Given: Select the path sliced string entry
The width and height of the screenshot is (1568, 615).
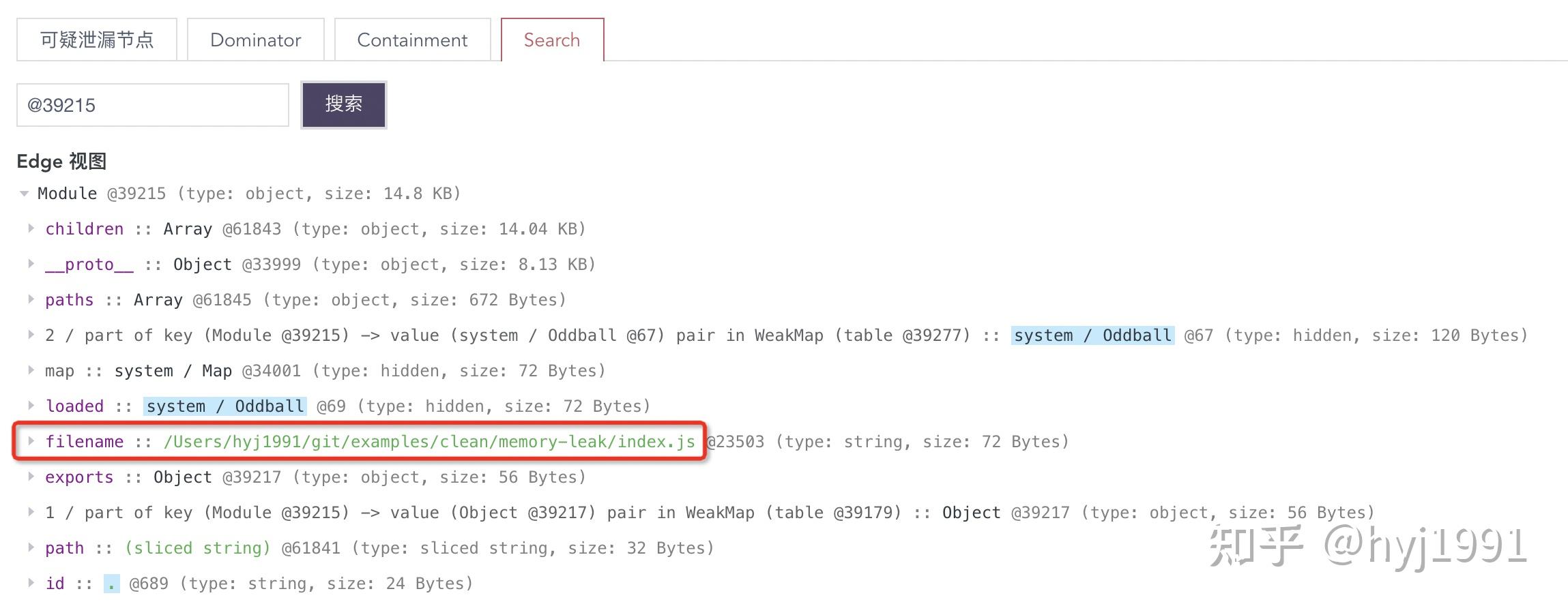Looking at the screenshot, I should point(64,547).
